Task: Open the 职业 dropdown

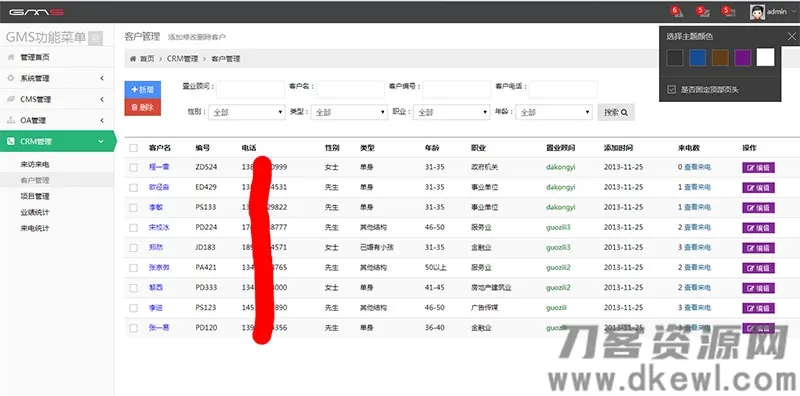Action: [x=452, y=112]
